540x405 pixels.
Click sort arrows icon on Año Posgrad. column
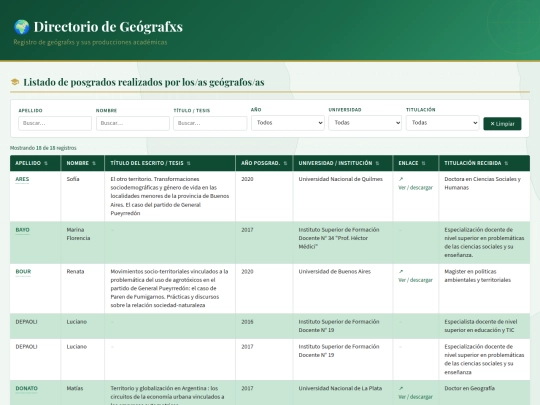click(285, 163)
